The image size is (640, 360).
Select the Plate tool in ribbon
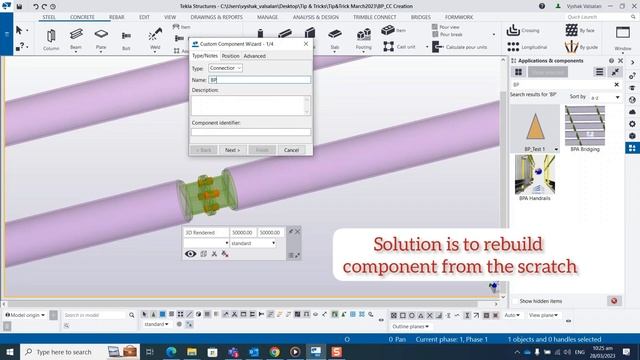[101, 39]
